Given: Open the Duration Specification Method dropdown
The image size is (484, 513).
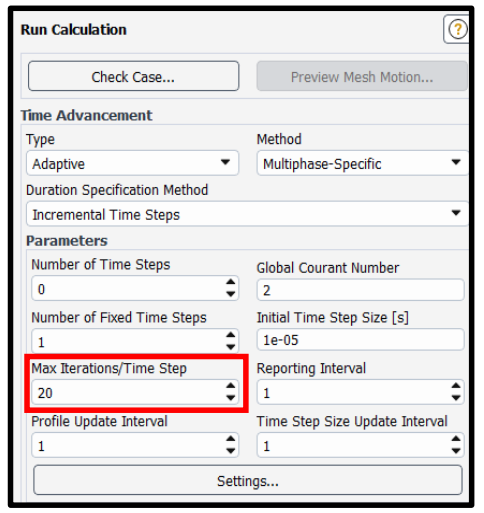Looking at the screenshot, I should 248,214.
